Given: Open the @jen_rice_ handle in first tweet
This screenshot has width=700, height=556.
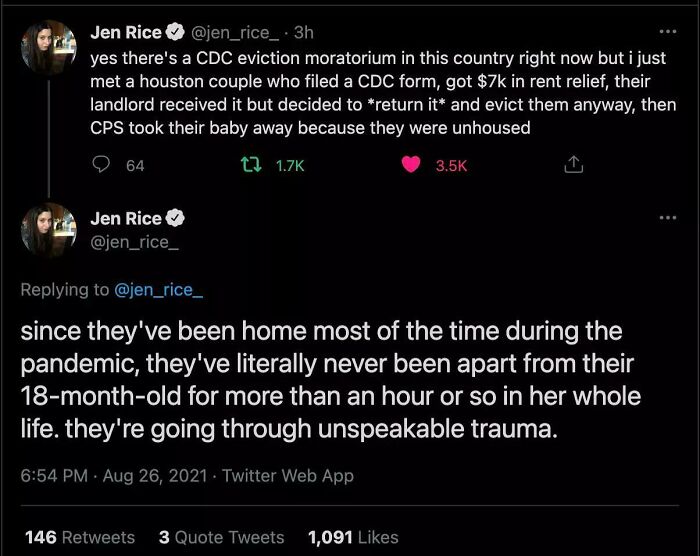Looking at the screenshot, I should [224, 33].
